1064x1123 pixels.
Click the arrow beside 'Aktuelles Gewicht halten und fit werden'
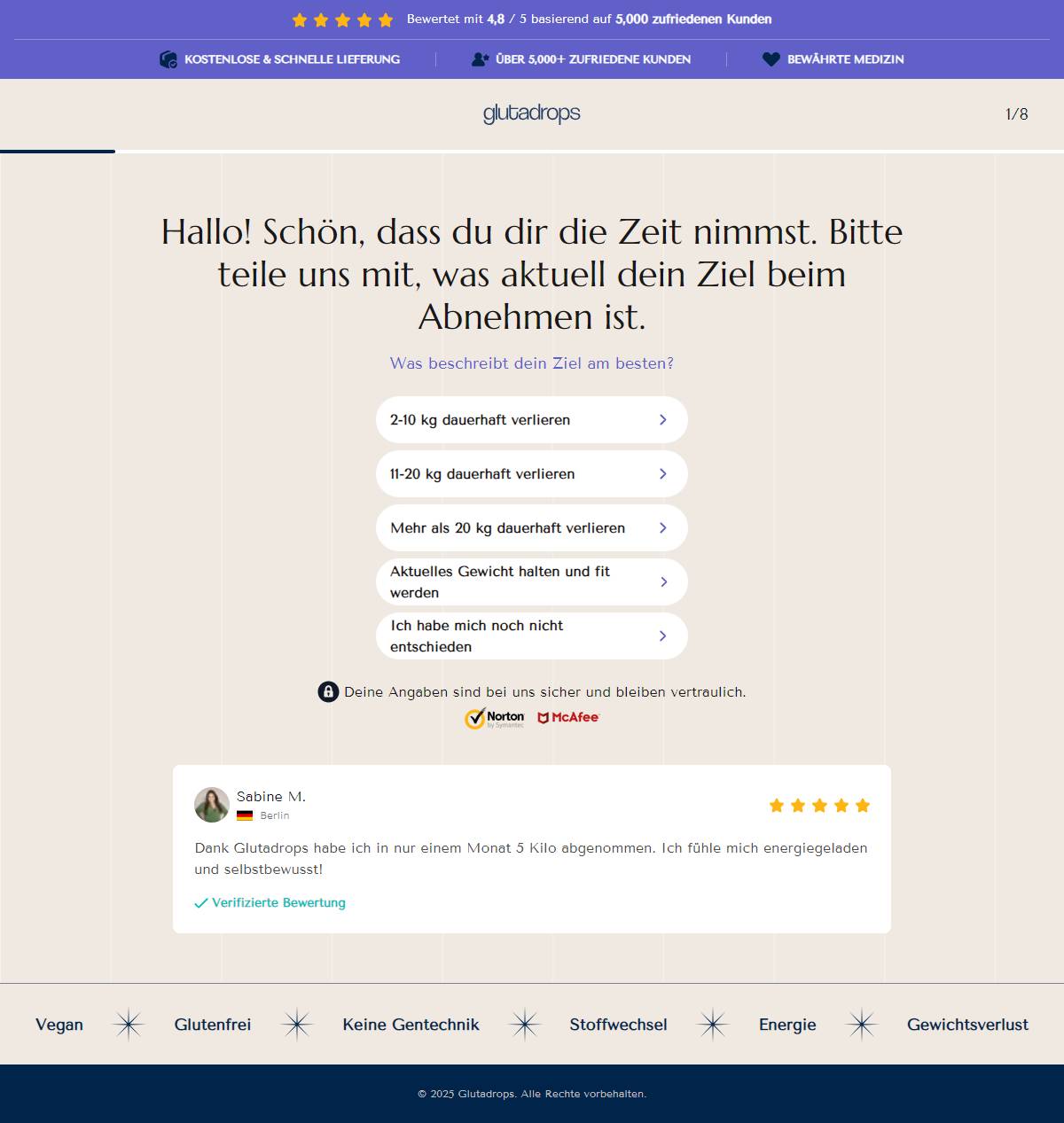(663, 581)
